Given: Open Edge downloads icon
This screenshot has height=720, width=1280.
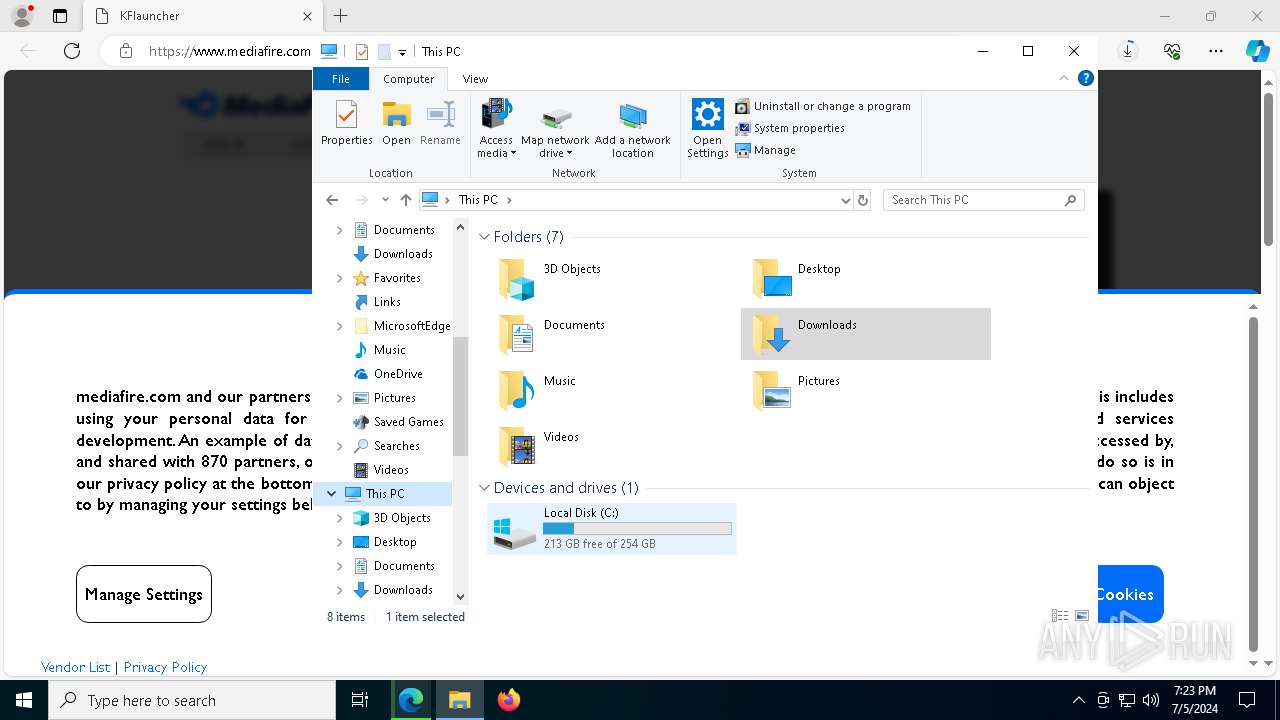Looking at the screenshot, I should 1128,51.
